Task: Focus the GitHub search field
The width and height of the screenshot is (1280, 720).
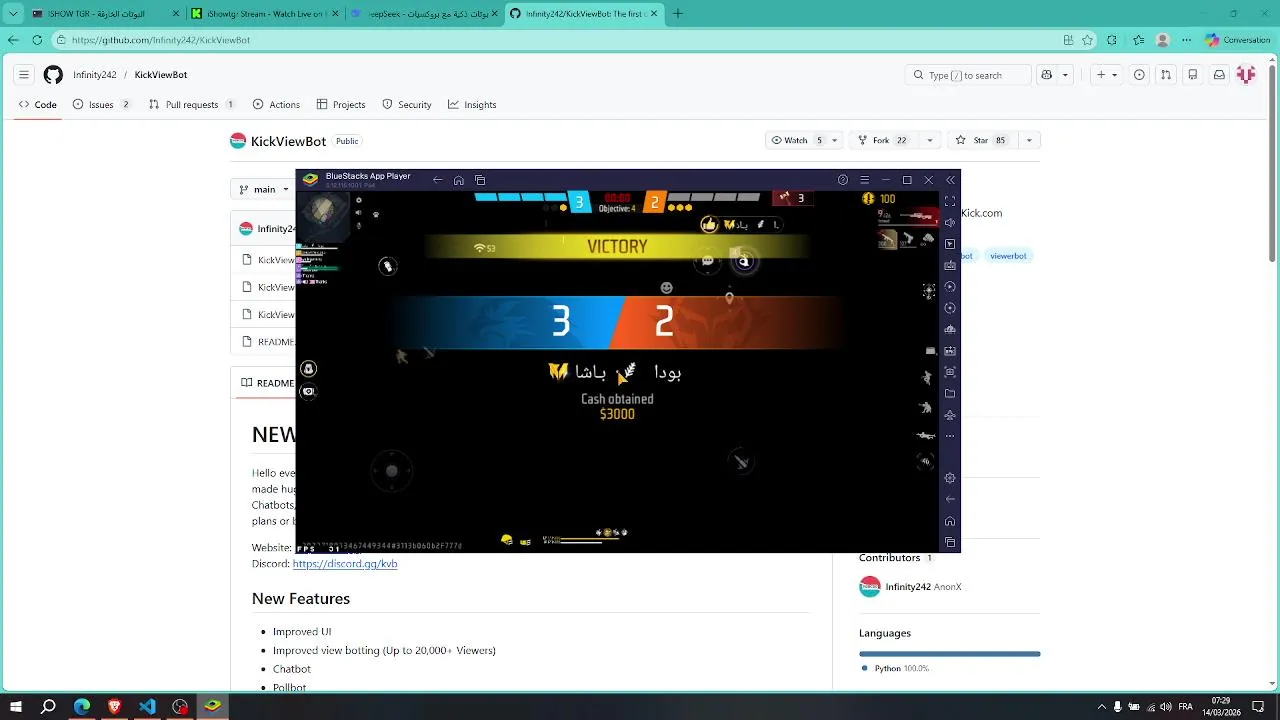Action: tap(968, 75)
